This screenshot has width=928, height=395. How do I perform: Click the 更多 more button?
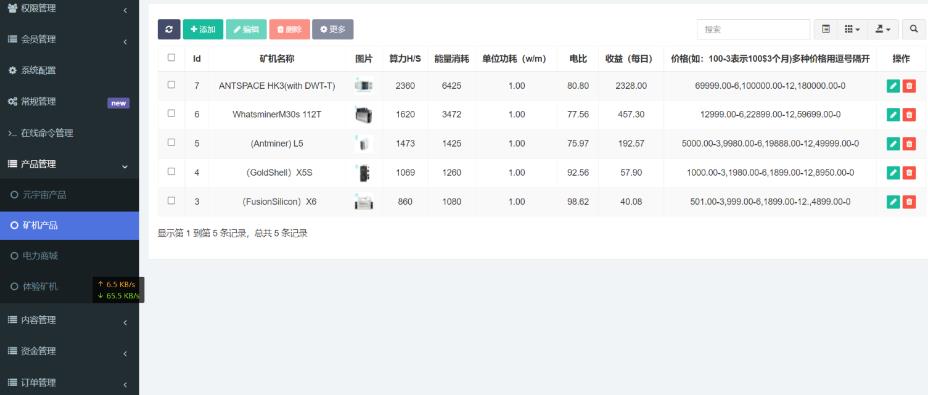[x=333, y=29]
